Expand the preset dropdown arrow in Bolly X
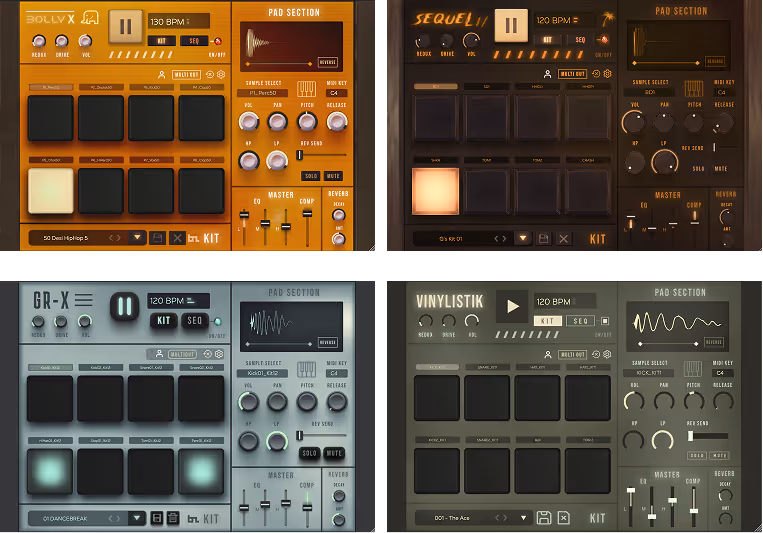The image size is (763, 533). pyautogui.click(x=137, y=238)
